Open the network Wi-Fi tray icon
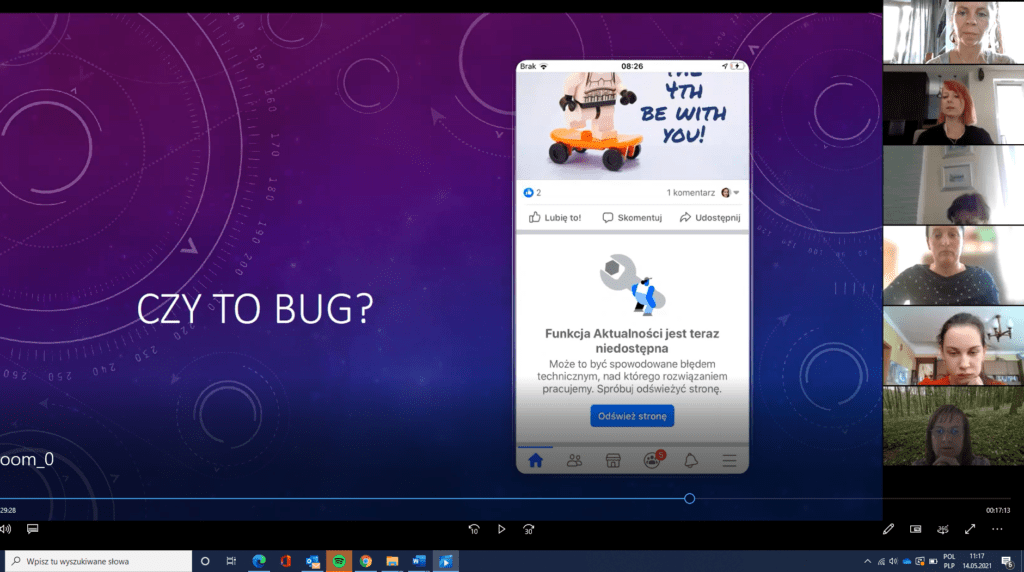Image resolution: width=1024 pixels, height=572 pixels. [x=881, y=561]
